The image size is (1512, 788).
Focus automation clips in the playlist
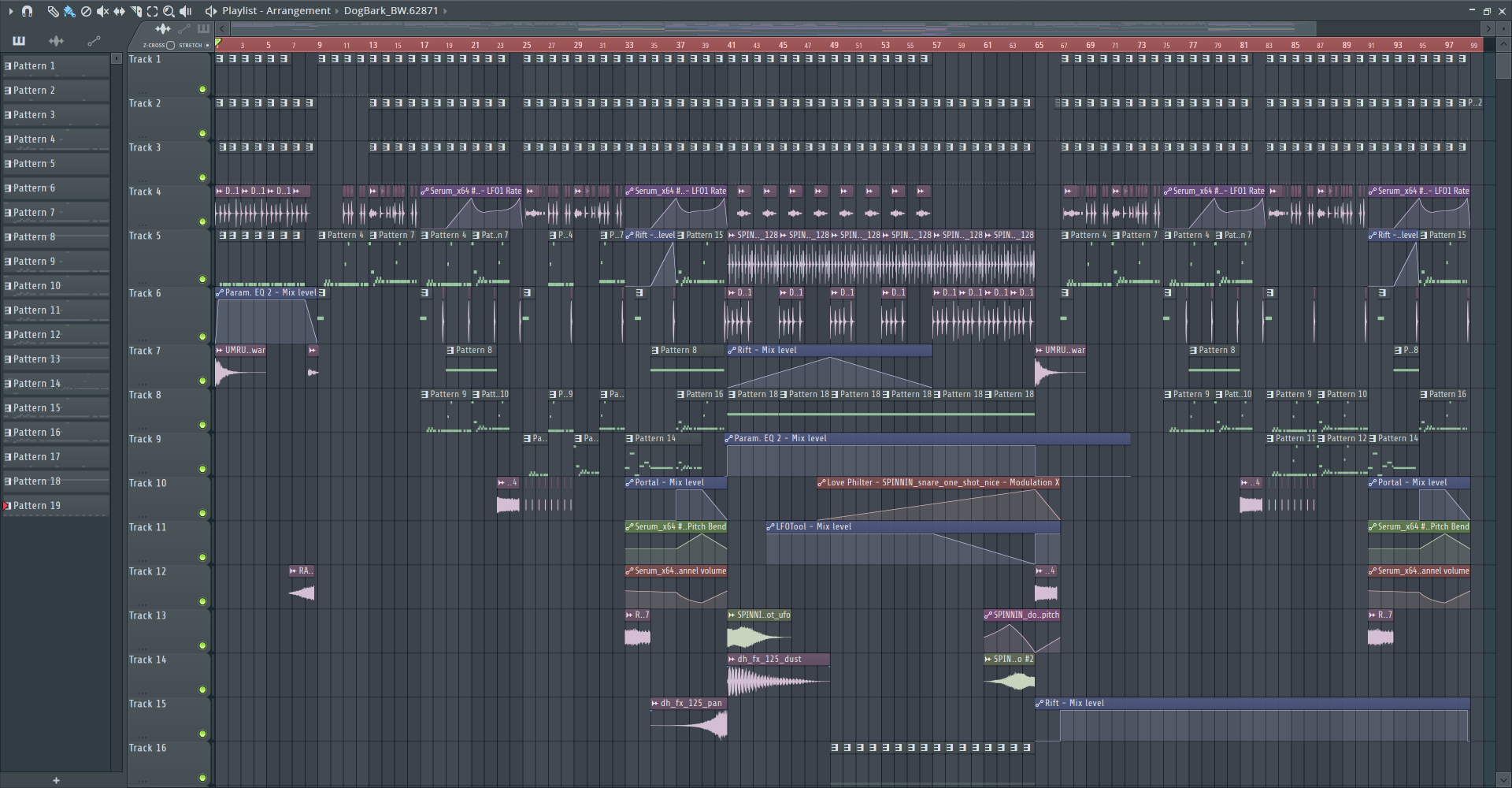tap(184, 28)
